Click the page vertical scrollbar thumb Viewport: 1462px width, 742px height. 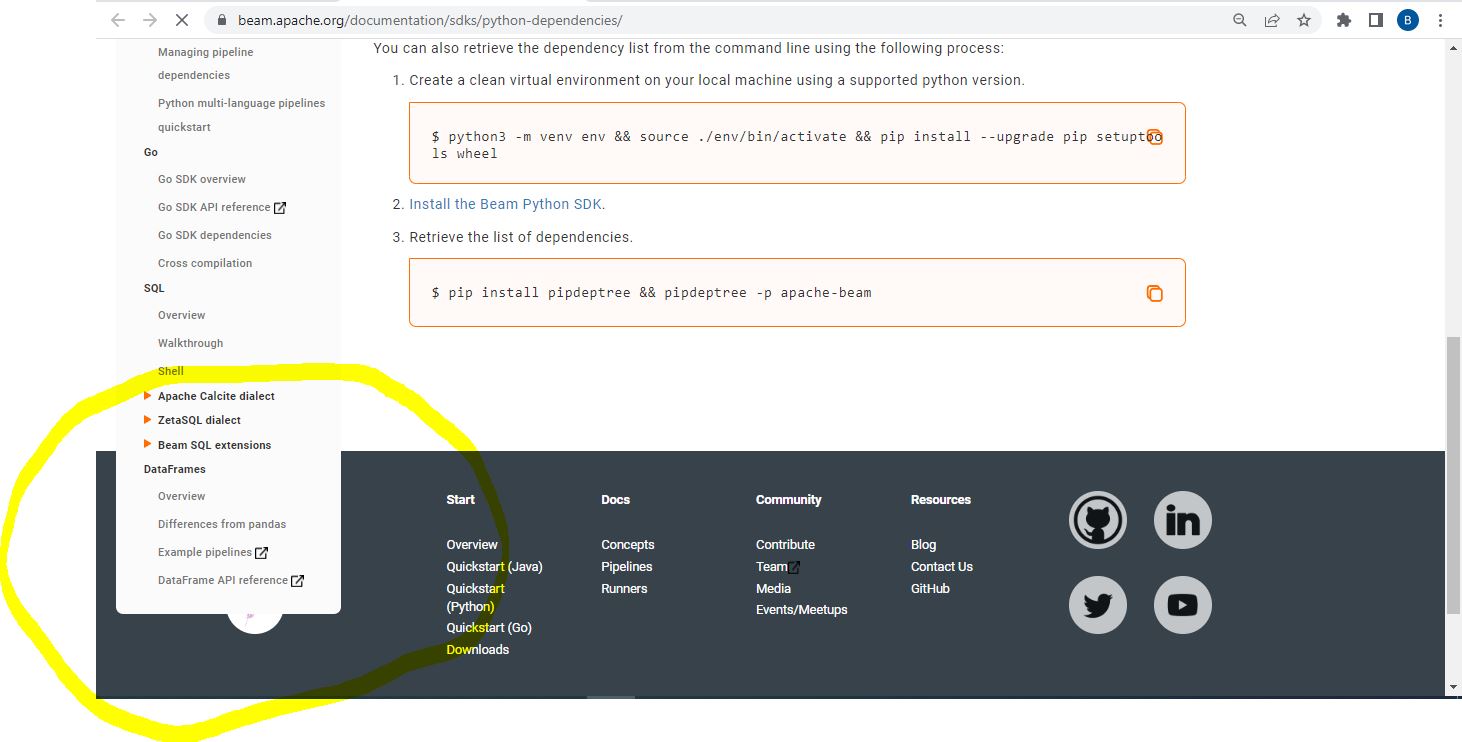[x=1453, y=475]
